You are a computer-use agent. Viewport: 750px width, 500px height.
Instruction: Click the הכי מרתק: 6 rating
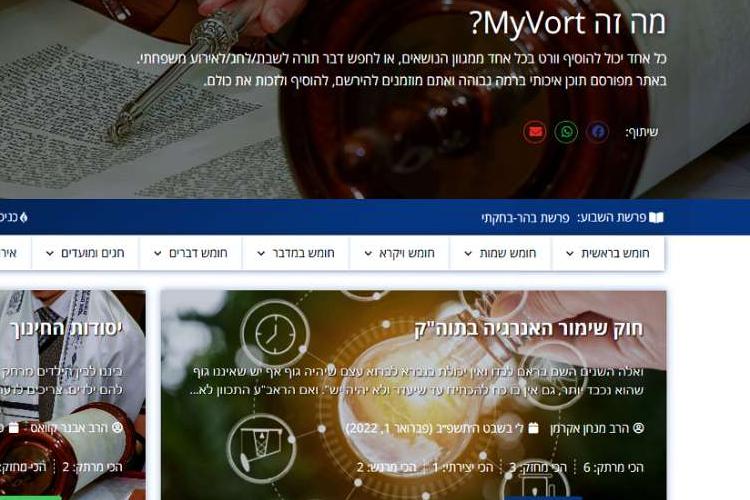click(x=613, y=467)
